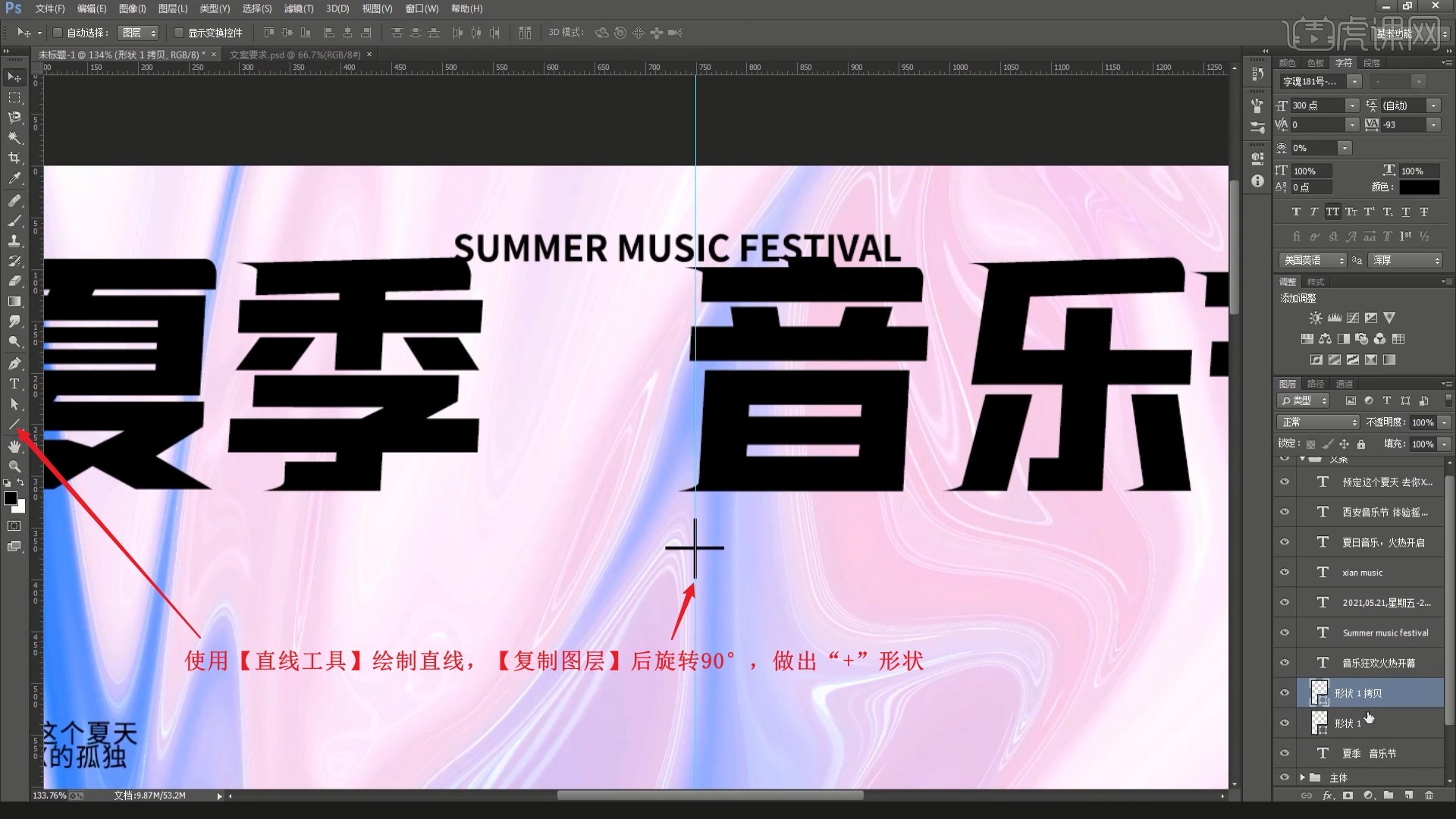Open blending mode dropdown on layers panel
This screenshot has width=1456, height=819.
click(1316, 421)
